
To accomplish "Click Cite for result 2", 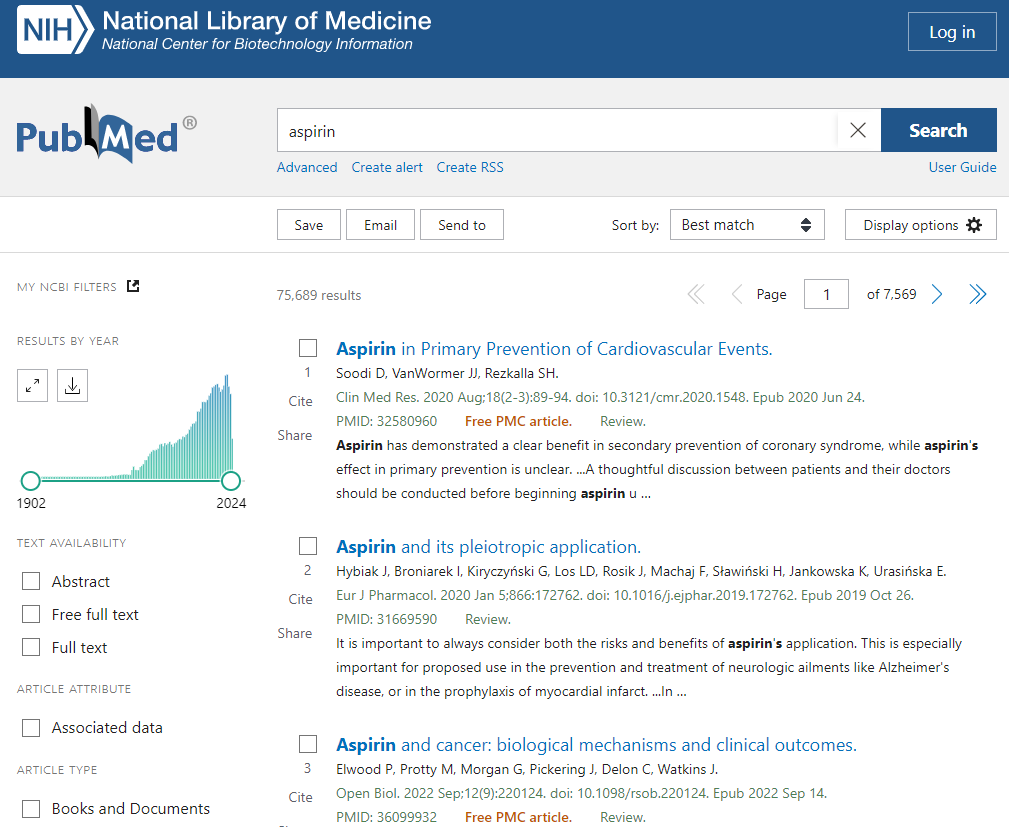I will click(301, 599).
